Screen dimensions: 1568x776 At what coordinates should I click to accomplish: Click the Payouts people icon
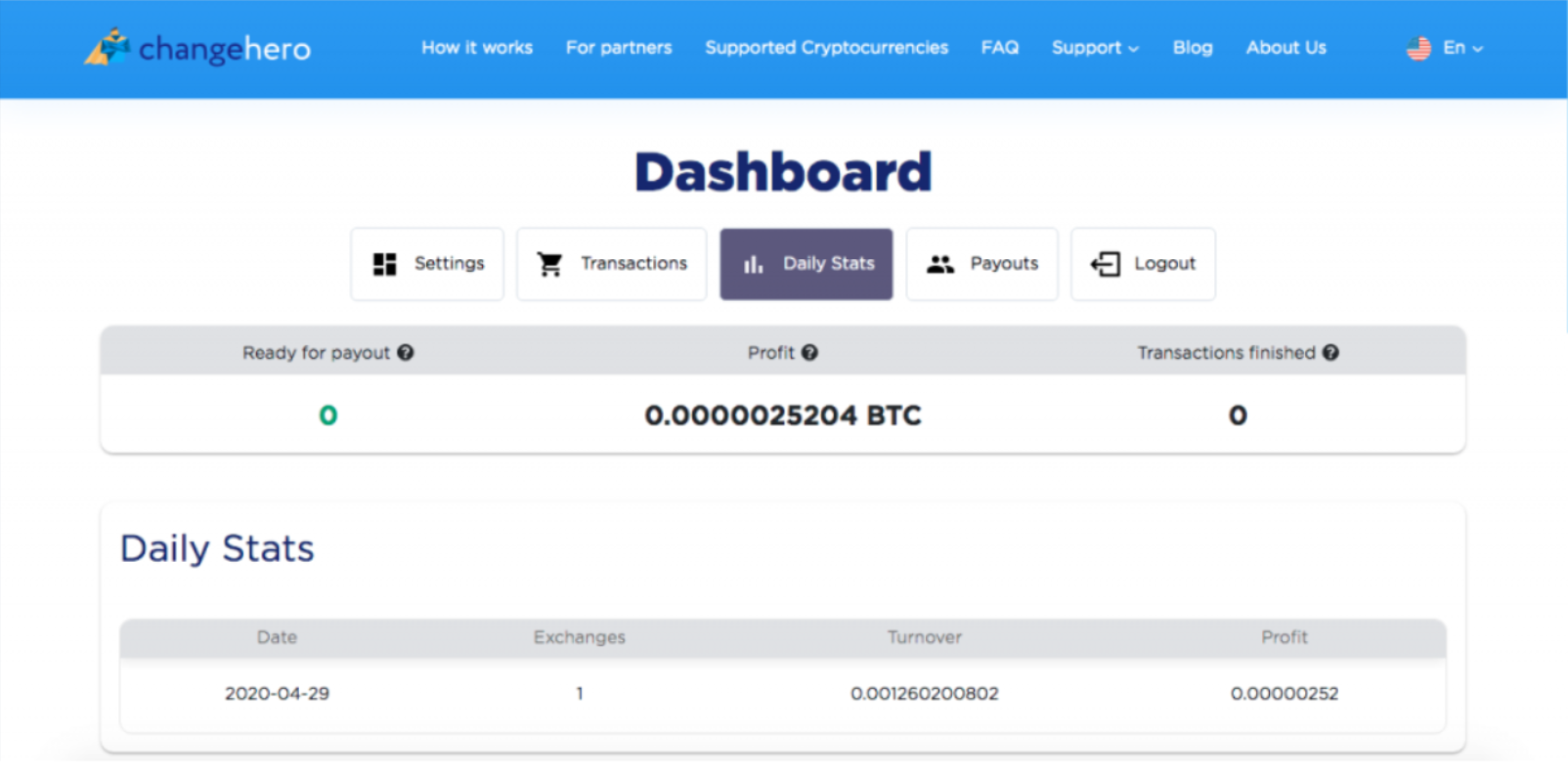pos(940,264)
